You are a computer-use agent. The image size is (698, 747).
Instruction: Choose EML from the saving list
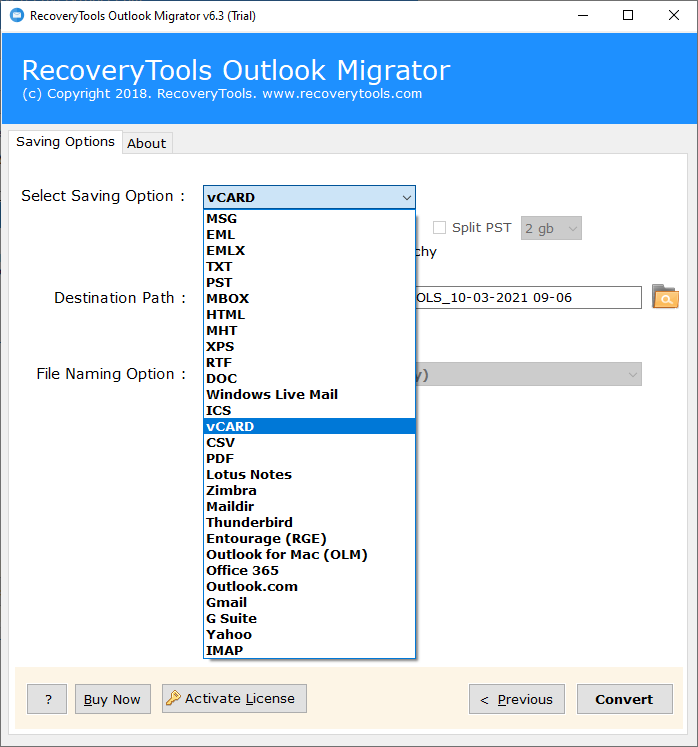tap(309, 235)
